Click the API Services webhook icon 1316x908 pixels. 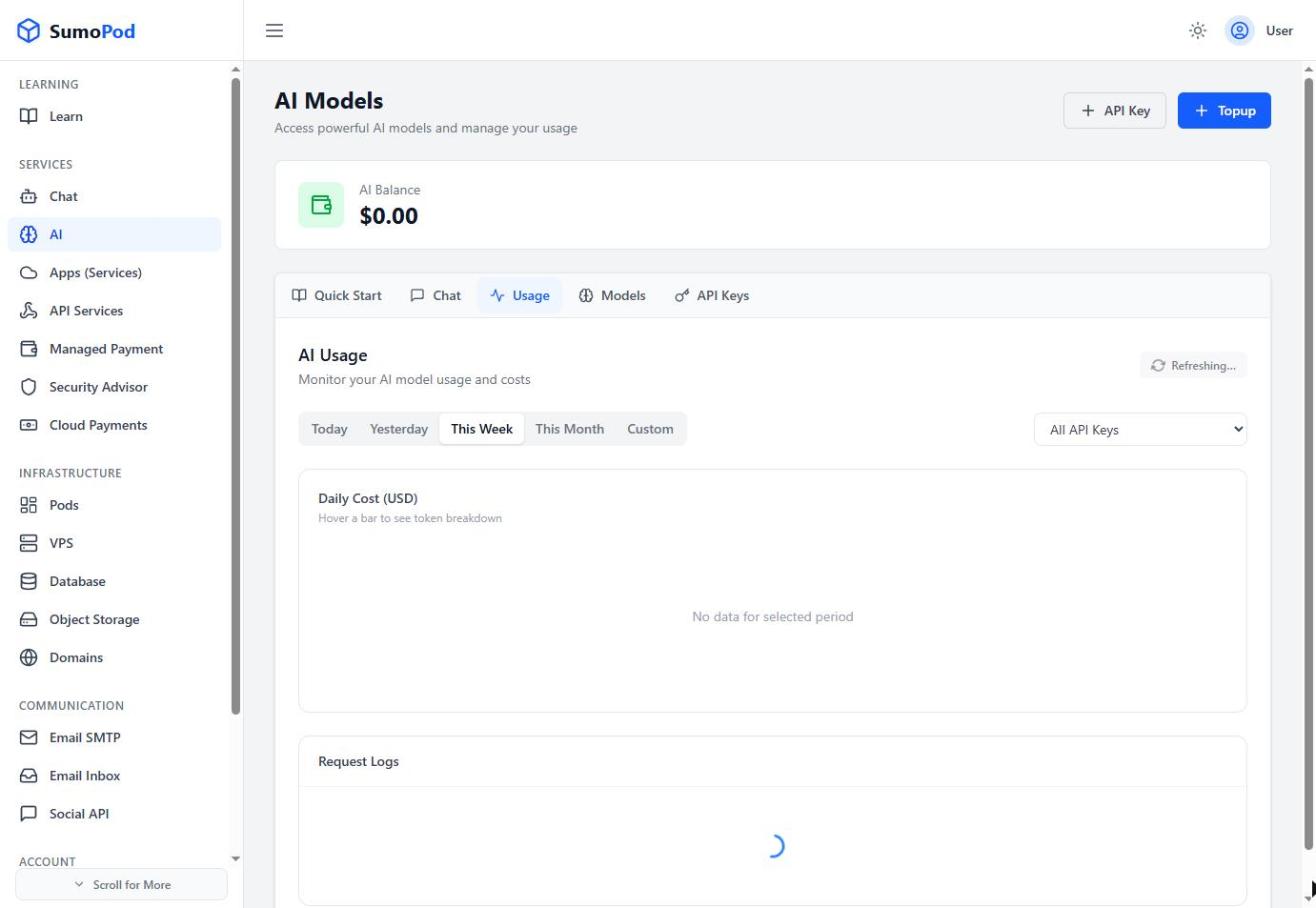[30, 311]
